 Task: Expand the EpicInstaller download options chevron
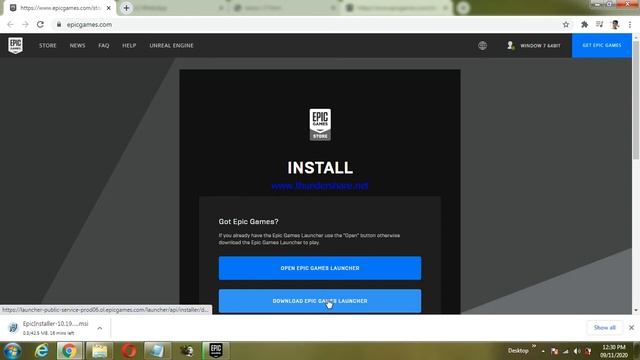[x=100, y=328]
